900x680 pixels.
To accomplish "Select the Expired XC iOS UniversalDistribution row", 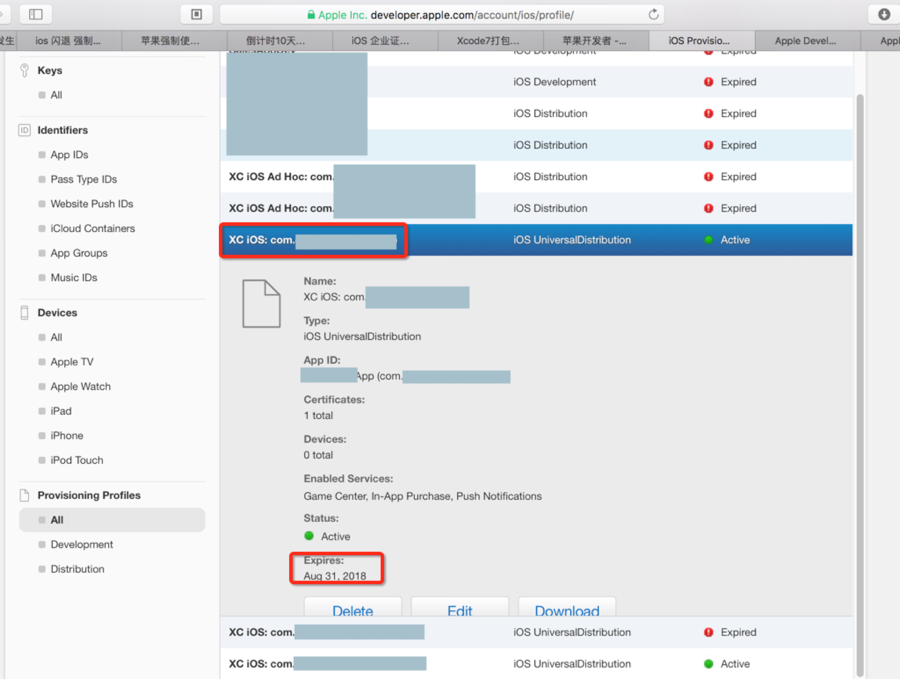I will (x=536, y=632).
